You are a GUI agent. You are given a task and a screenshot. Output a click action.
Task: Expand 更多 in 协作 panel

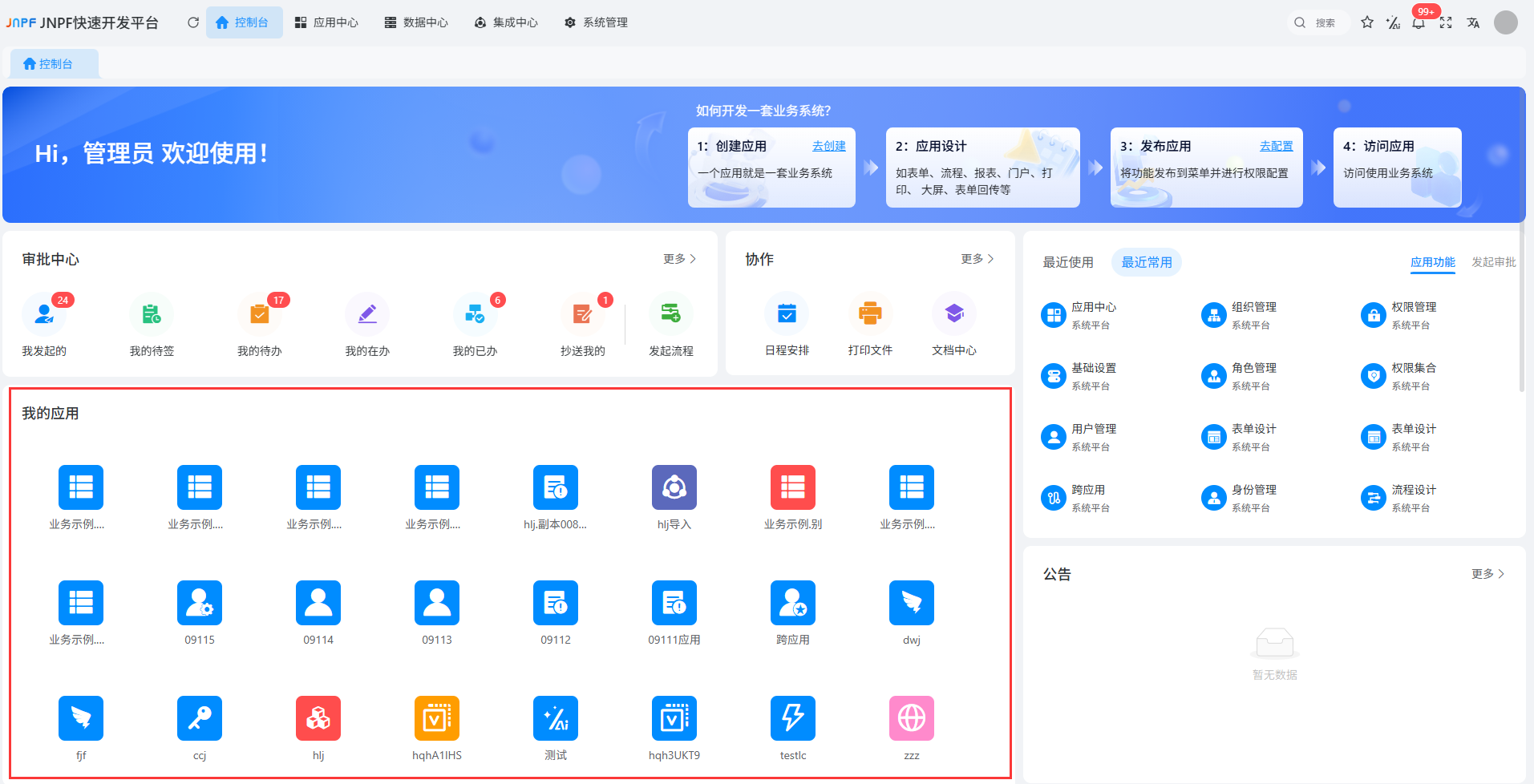[977, 259]
